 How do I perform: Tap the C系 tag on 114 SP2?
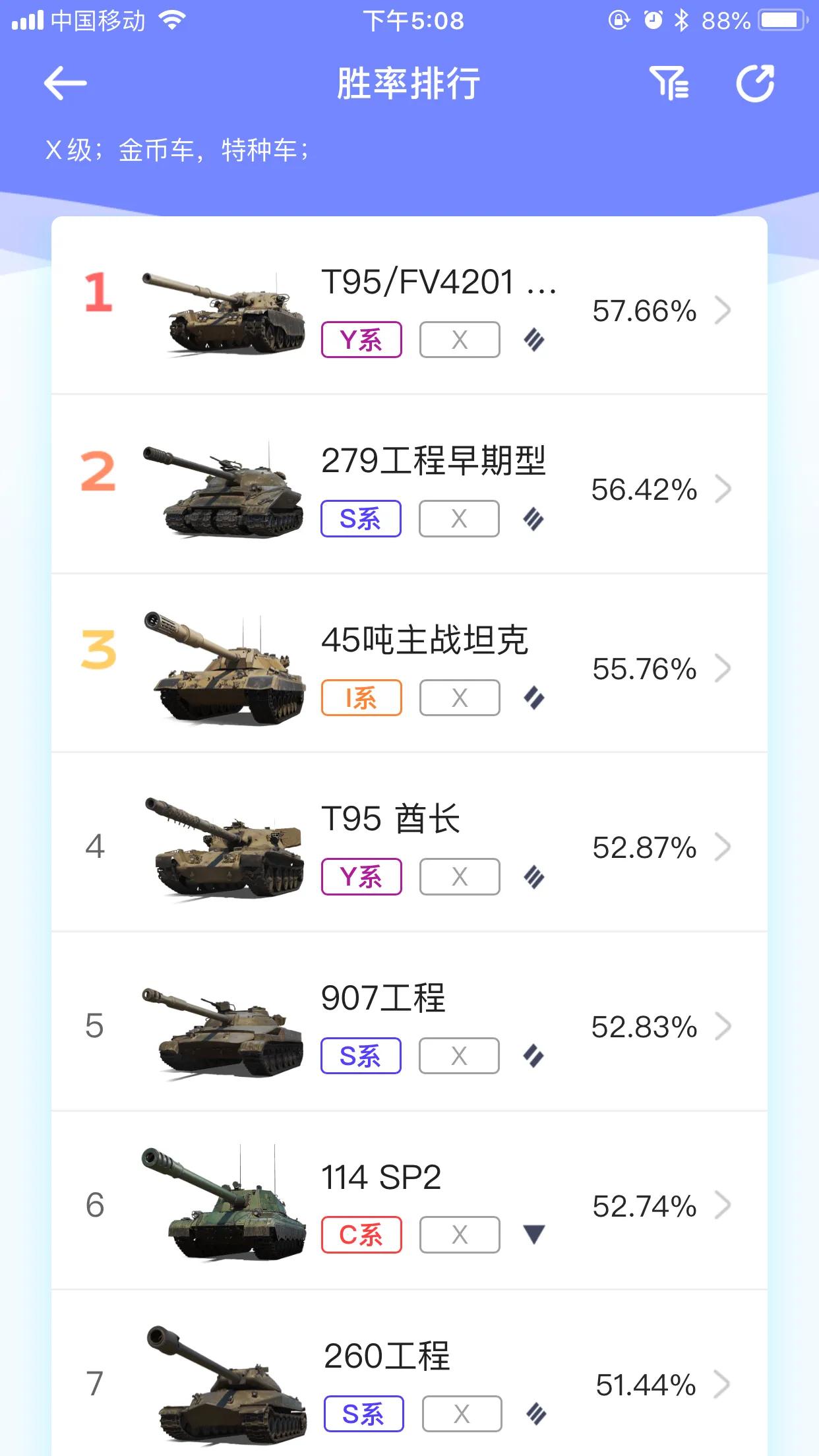(361, 1234)
